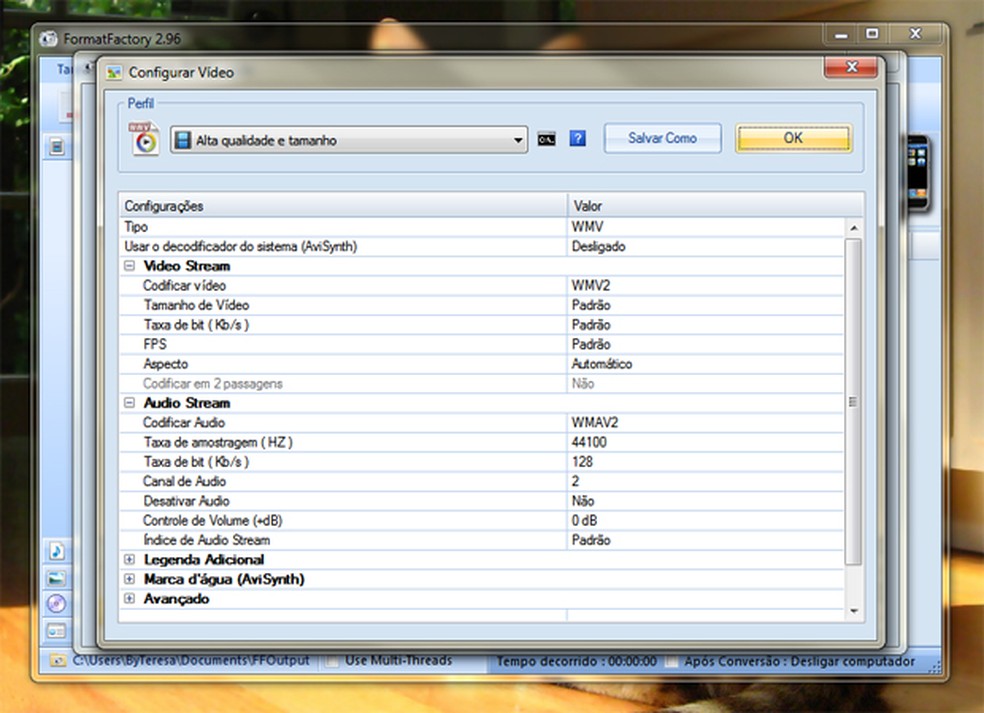The height and width of the screenshot is (713, 984).
Task: Click the Configurar Vídeo dialog title icon
Action: pos(114,73)
